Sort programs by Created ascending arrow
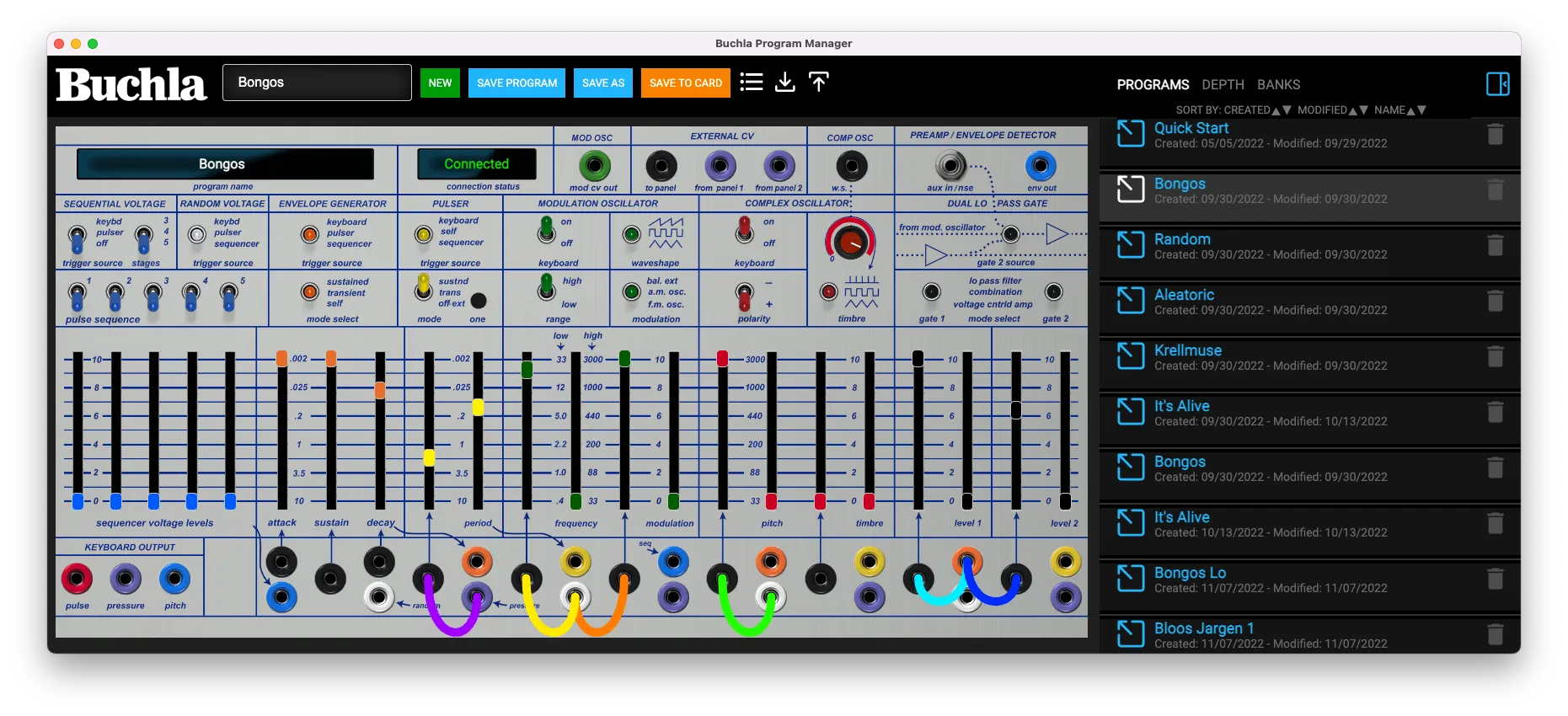The height and width of the screenshot is (716, 1568). (1276, 110)
